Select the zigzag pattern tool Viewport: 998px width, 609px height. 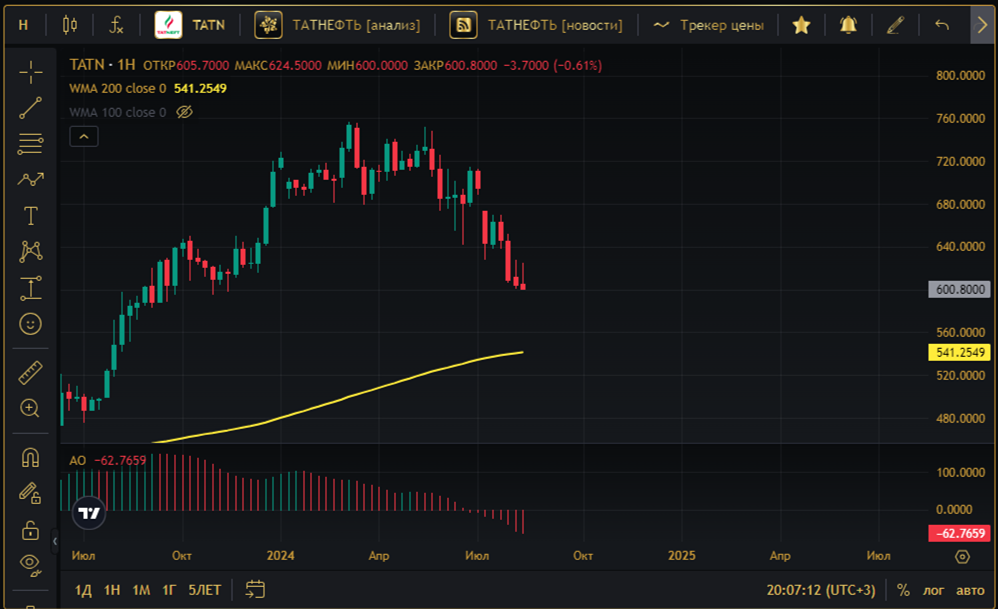(x=31, y=179)
